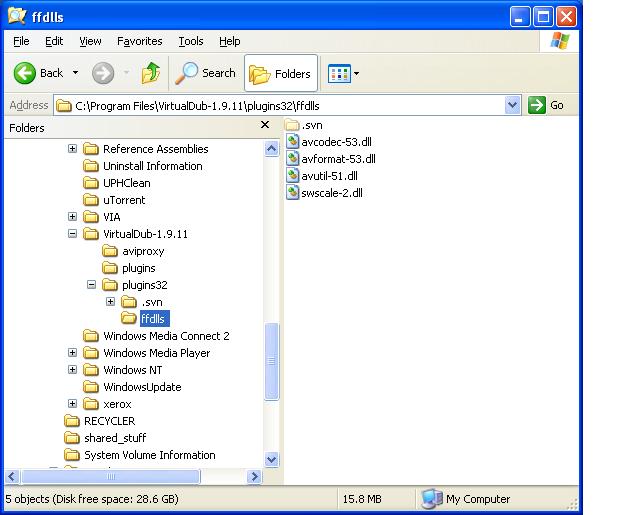Click the plugins32 folder icon
This screenshot has width=640, height=515.
[110, 285]
